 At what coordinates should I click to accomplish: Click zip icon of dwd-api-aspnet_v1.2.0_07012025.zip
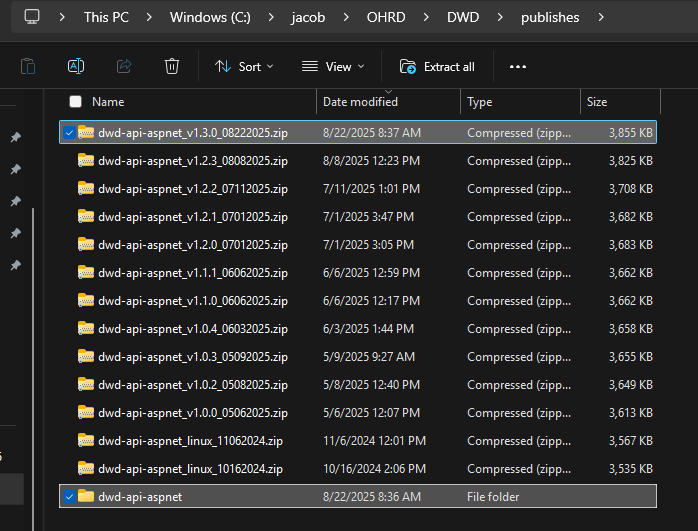(x=86, y=244)
